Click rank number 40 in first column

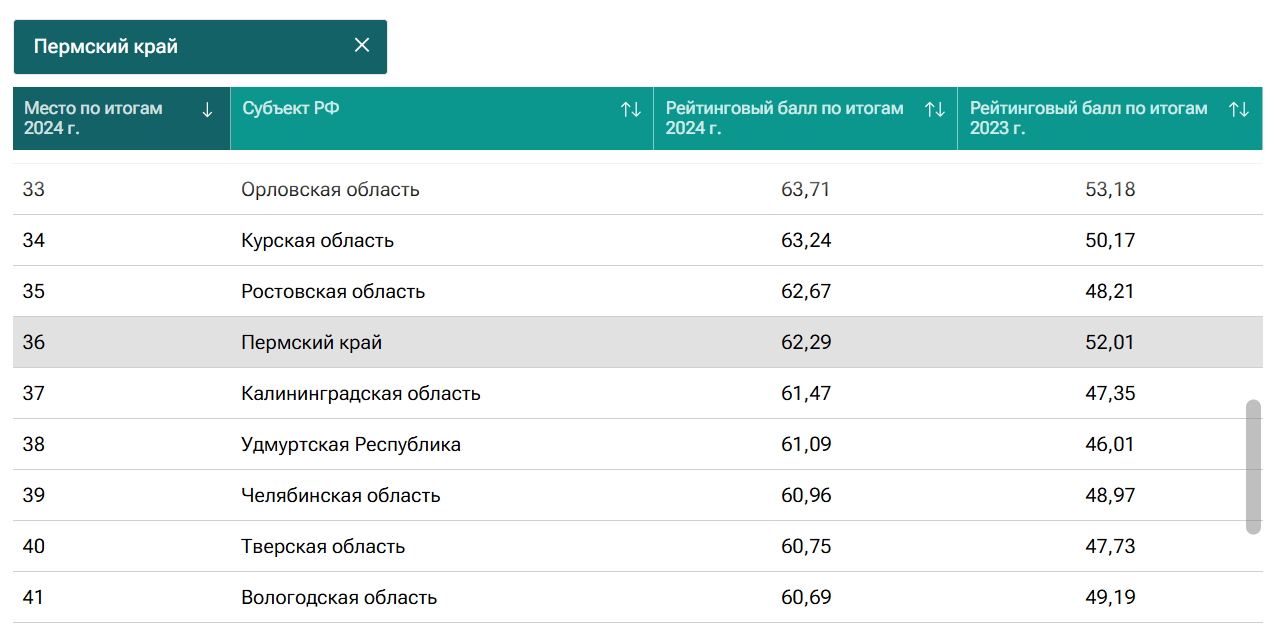pyautogui.click(x=34, y=547)
